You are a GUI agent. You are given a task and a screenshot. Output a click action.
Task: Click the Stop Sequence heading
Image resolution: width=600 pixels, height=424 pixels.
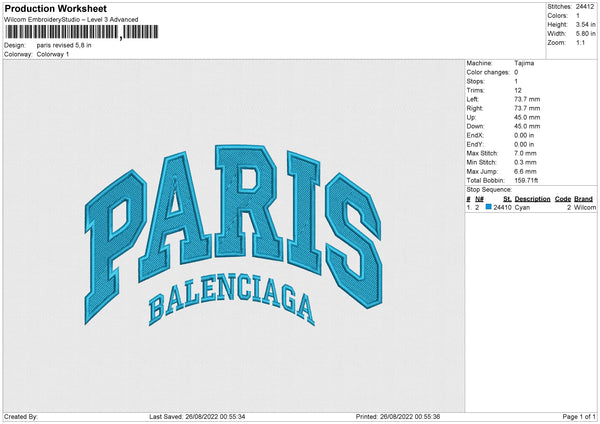[489, 189]
